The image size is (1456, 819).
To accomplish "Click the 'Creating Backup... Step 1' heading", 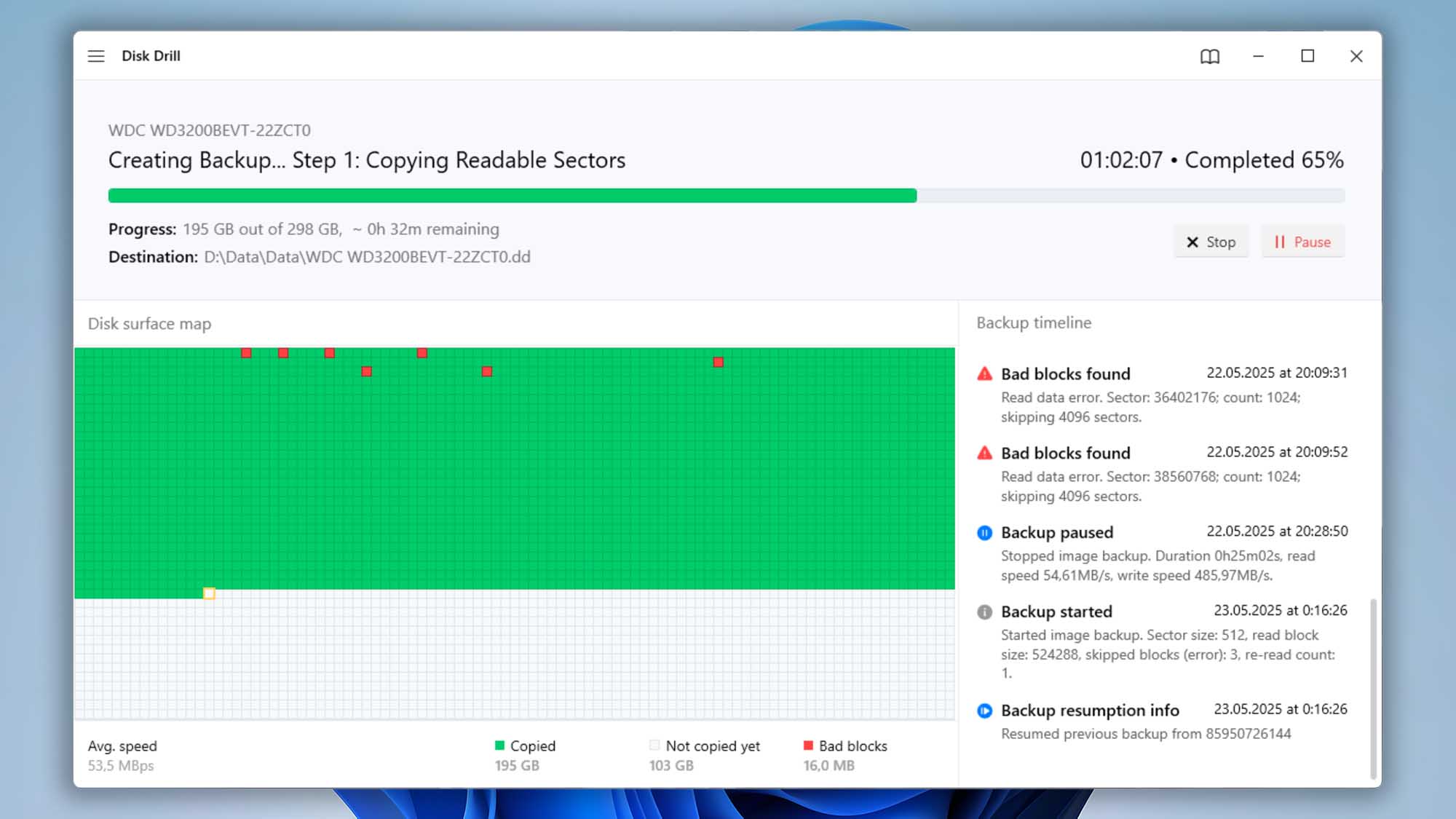I will (x=367, y=160).
